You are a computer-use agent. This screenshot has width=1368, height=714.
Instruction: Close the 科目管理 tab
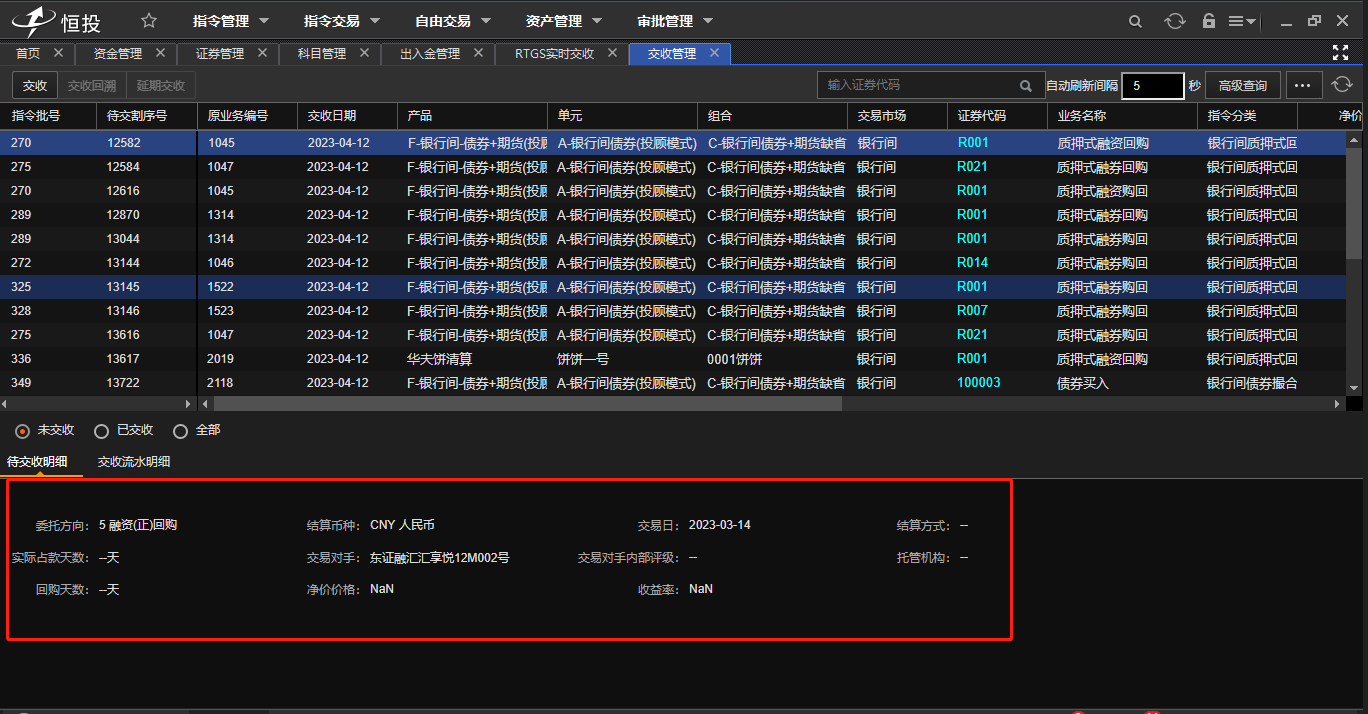tap(363, 53)
